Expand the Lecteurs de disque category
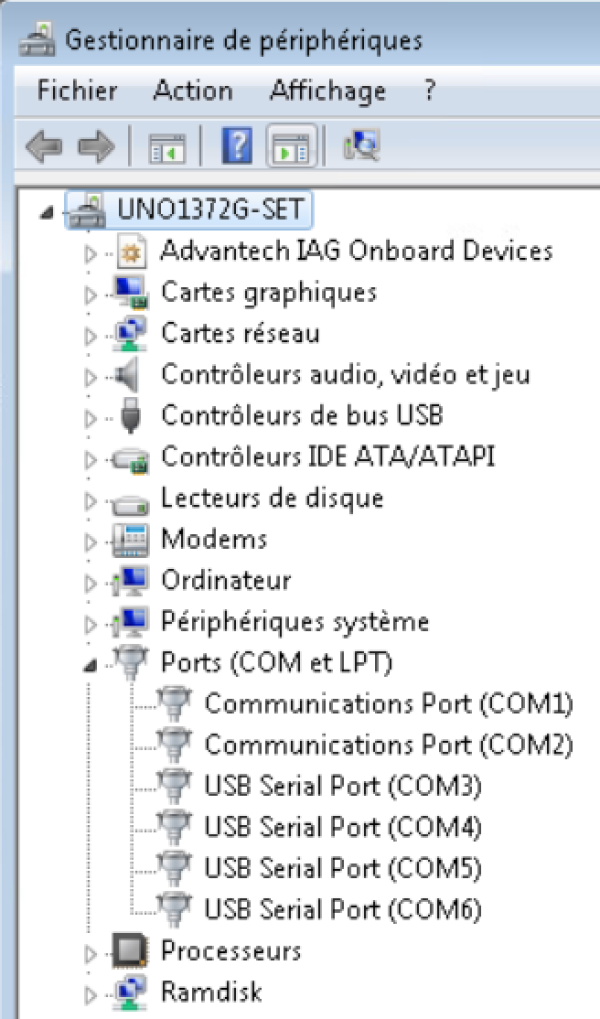600x1019 pixels. pos(92,499)
